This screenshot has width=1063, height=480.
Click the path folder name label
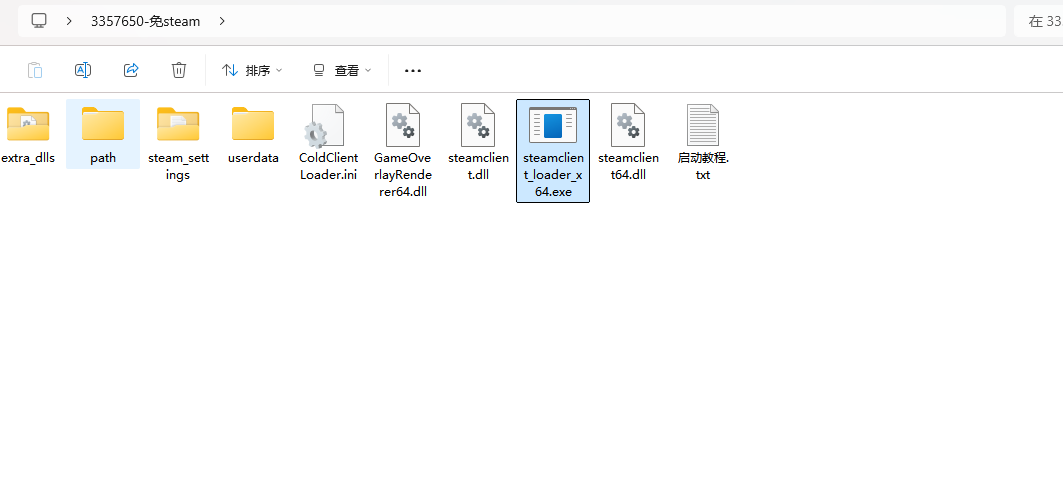click(x=103, y=159)
